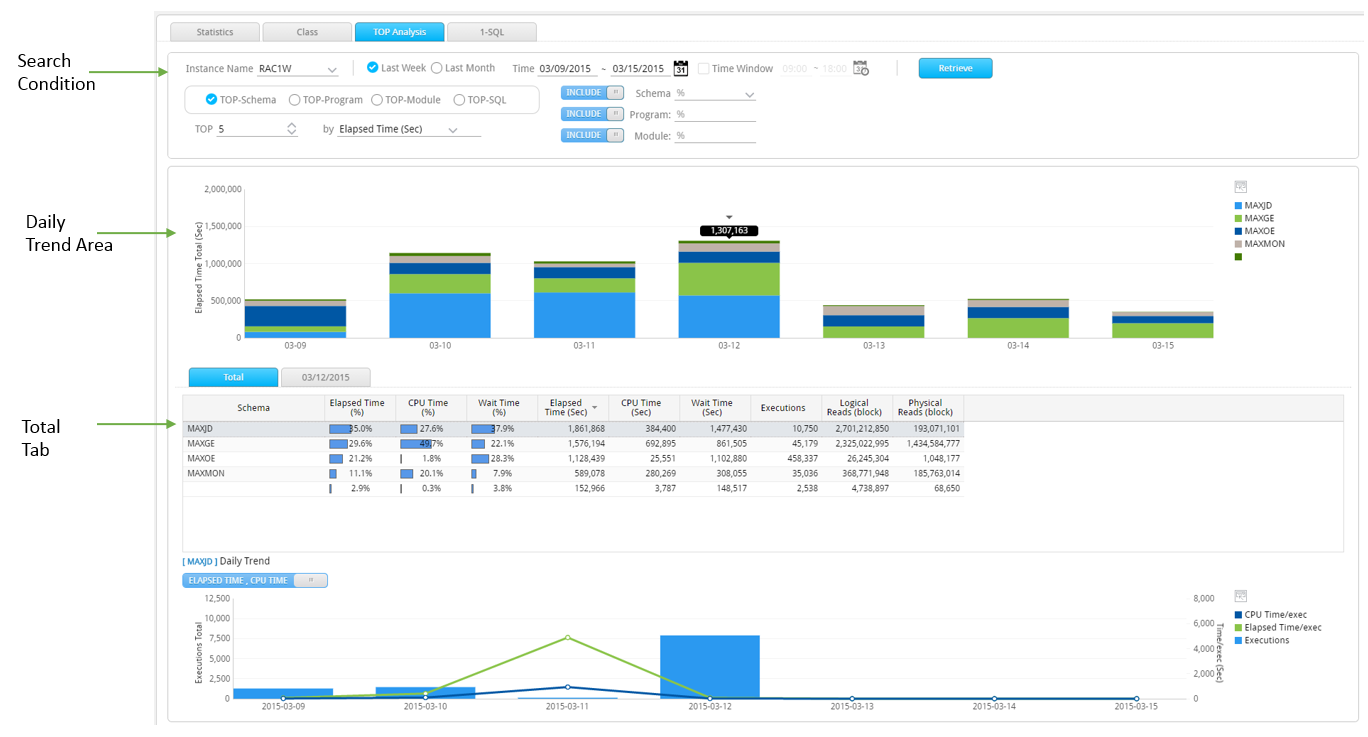The height and width of the screenshot is (737, 1368).
Task: Click the Elapsed Time/exec legend entry
Action: (1277, 628)
